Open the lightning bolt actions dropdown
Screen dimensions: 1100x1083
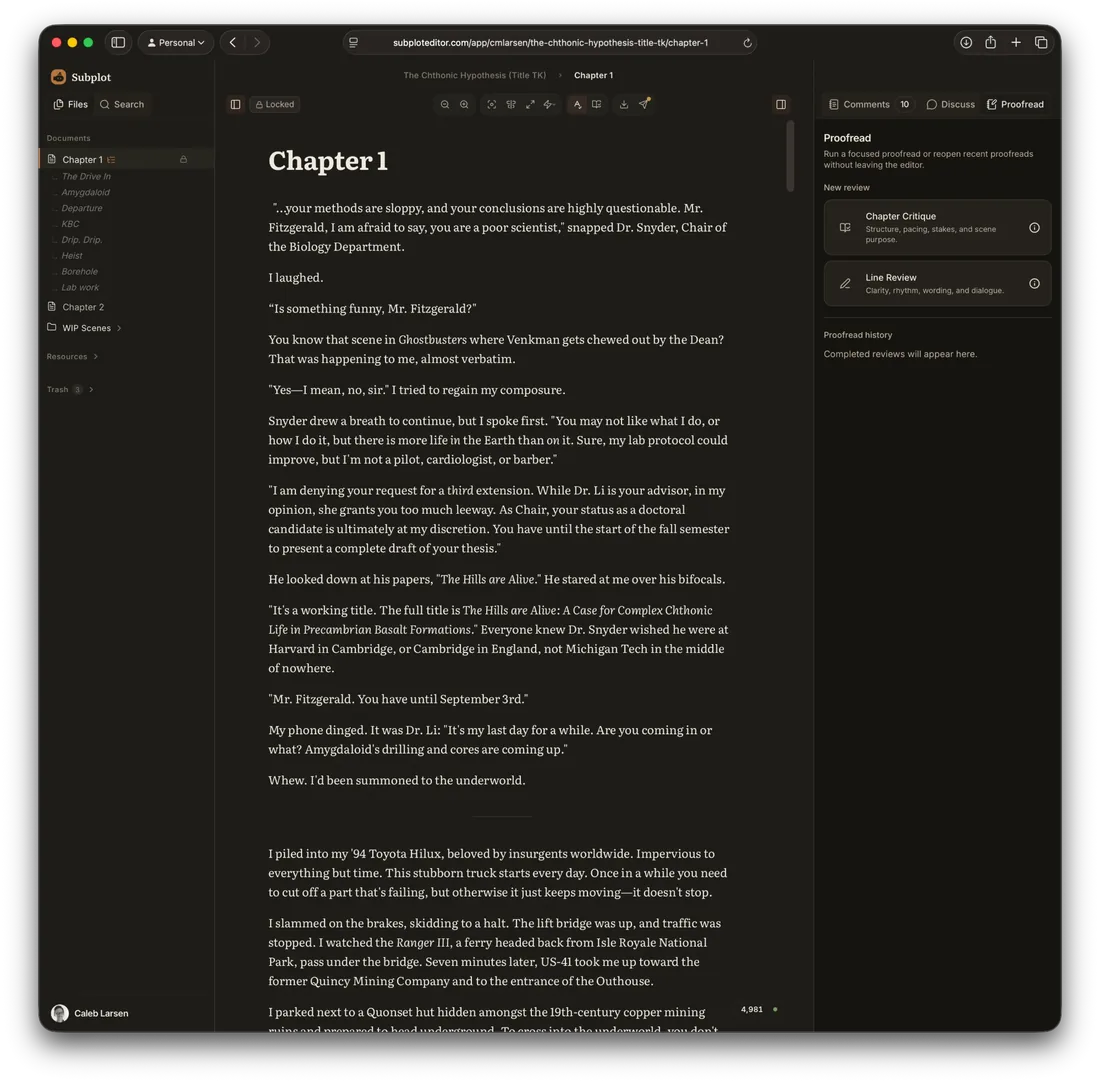pyautogui.click(x=549, y=105)
